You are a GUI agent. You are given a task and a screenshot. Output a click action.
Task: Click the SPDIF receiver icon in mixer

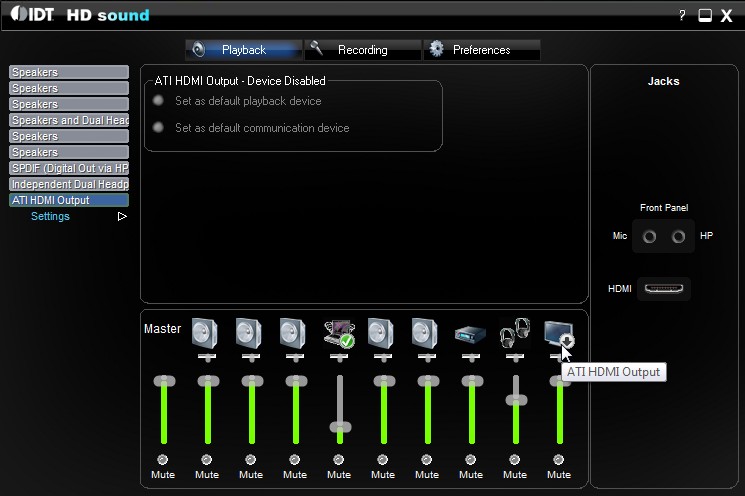(x=470, y=334)
